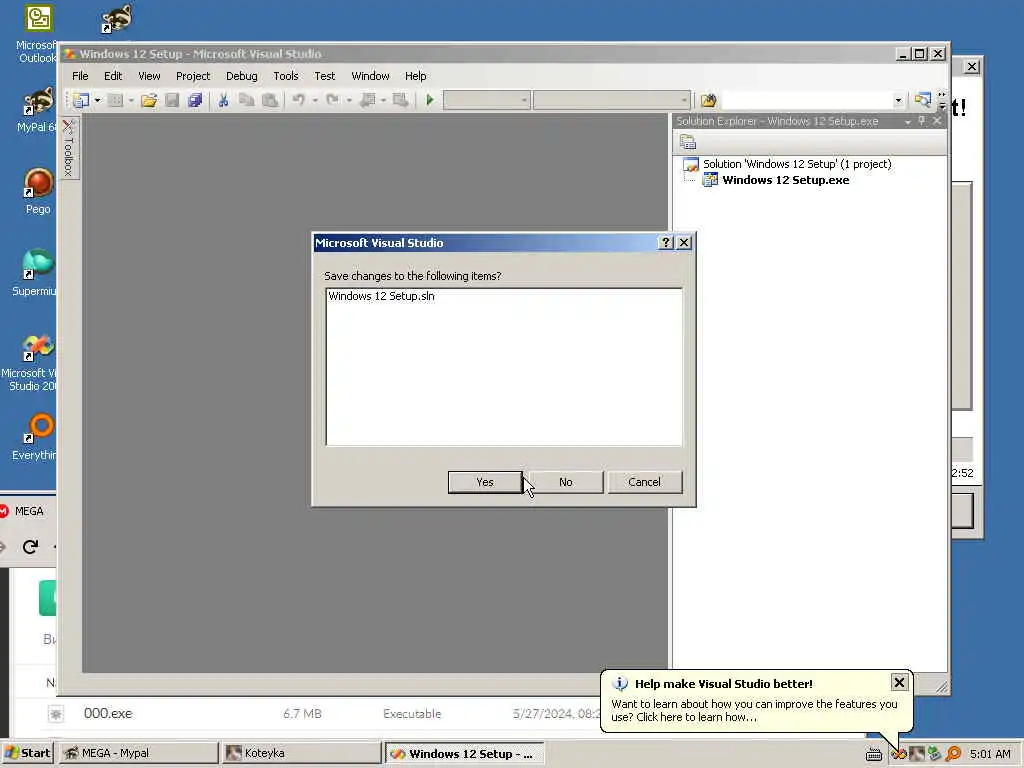Viewport: 1024px width, 768px height.
Task: Click the Paste toolbar icon
Action: [270, 100]
